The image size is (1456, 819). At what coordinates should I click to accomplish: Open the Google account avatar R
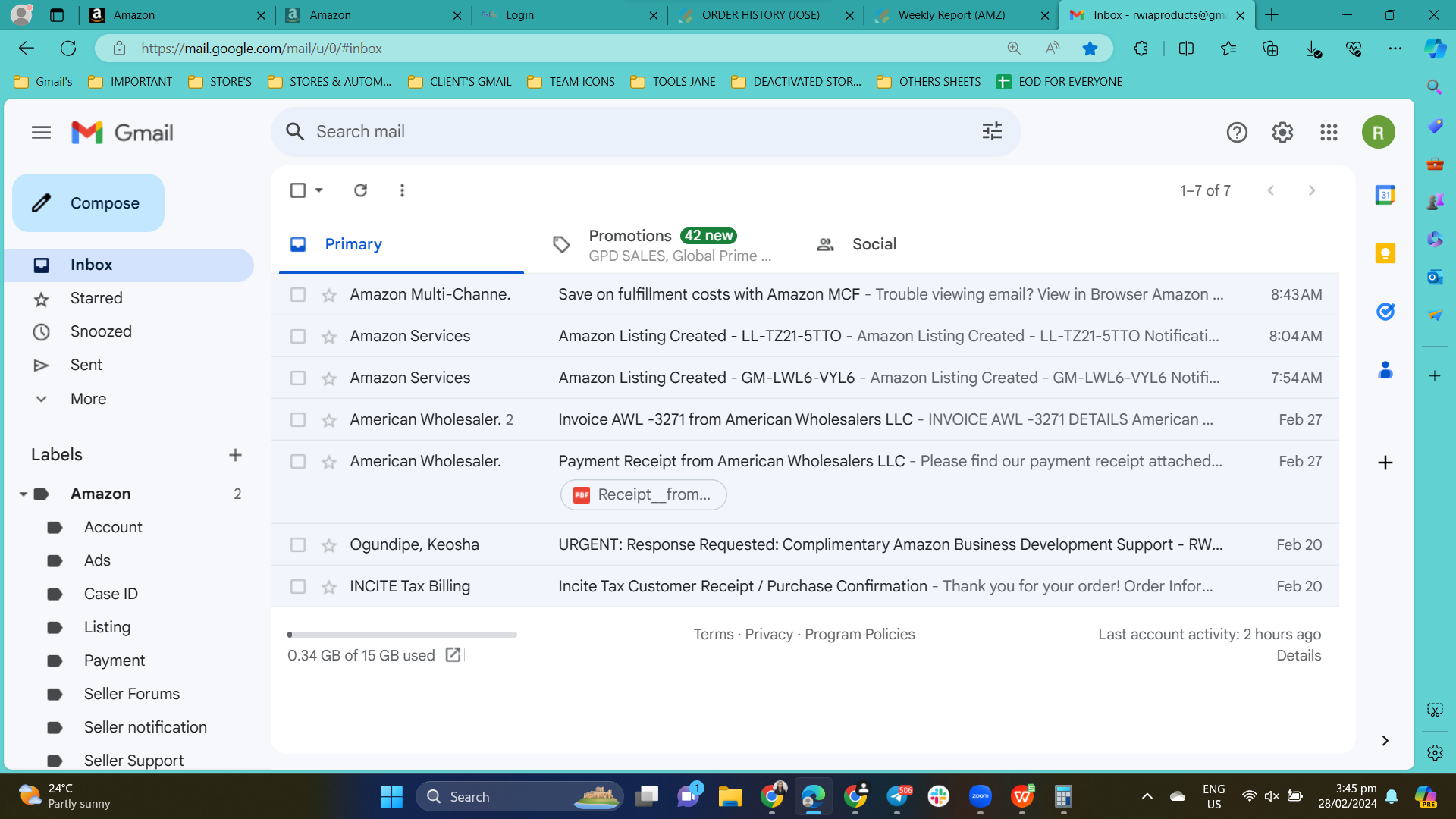(1378, 133)
